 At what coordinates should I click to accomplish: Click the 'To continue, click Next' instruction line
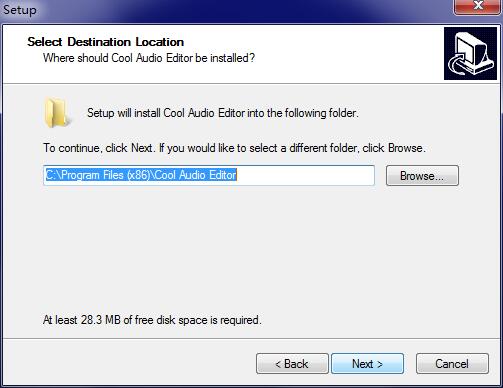point(234,148)
